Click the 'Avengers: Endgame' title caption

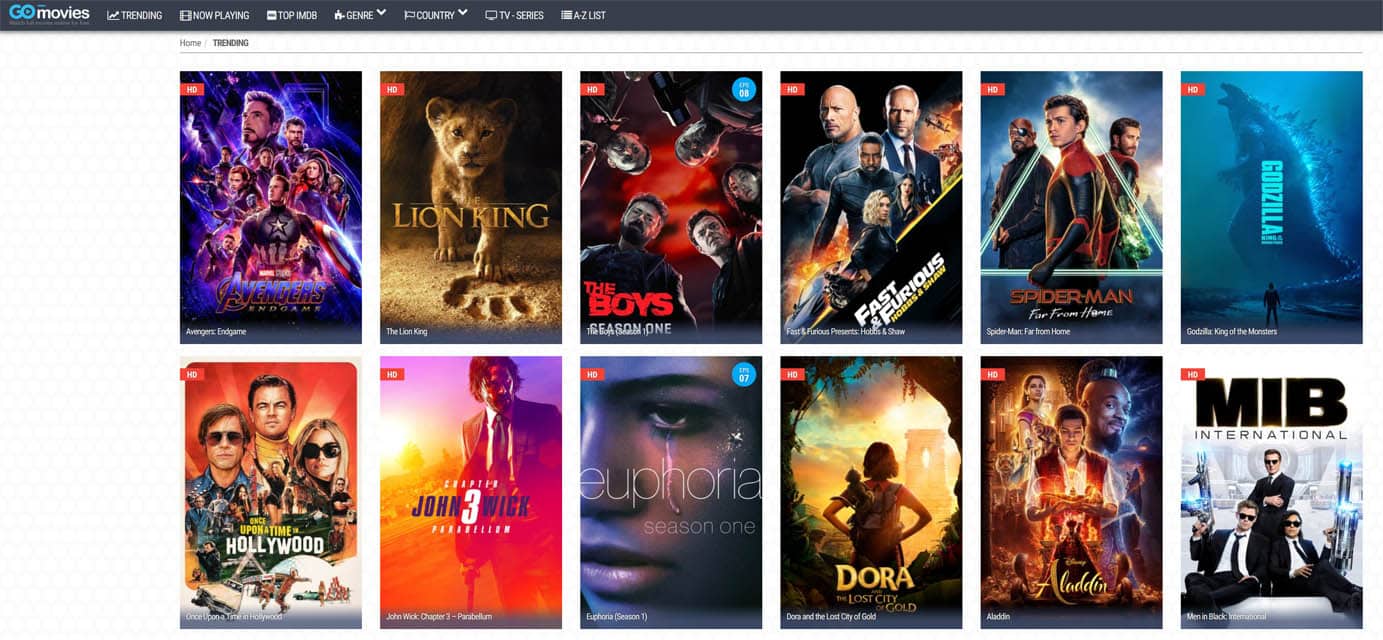(216, 332)
